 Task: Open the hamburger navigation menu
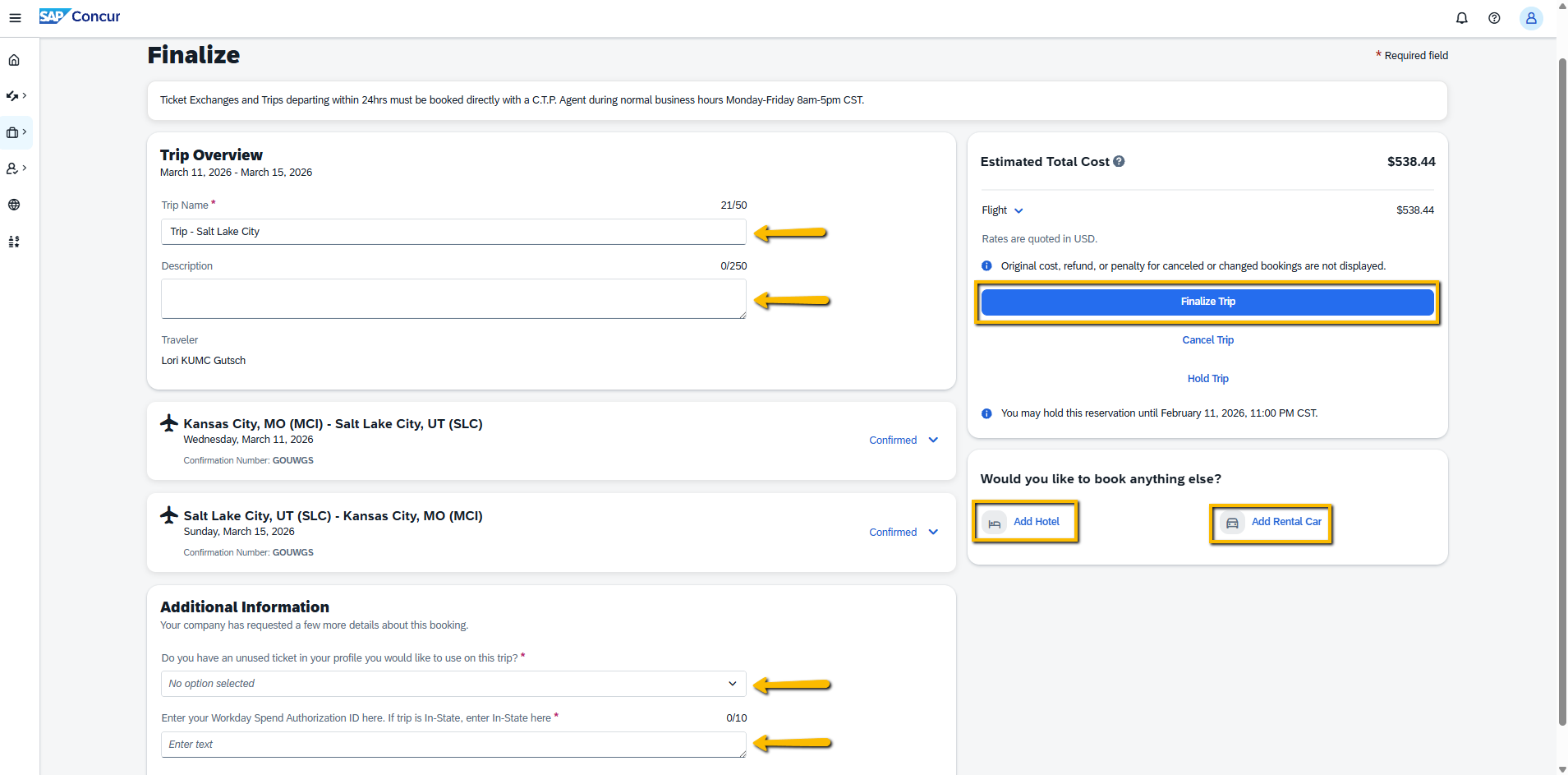[15, 16]
